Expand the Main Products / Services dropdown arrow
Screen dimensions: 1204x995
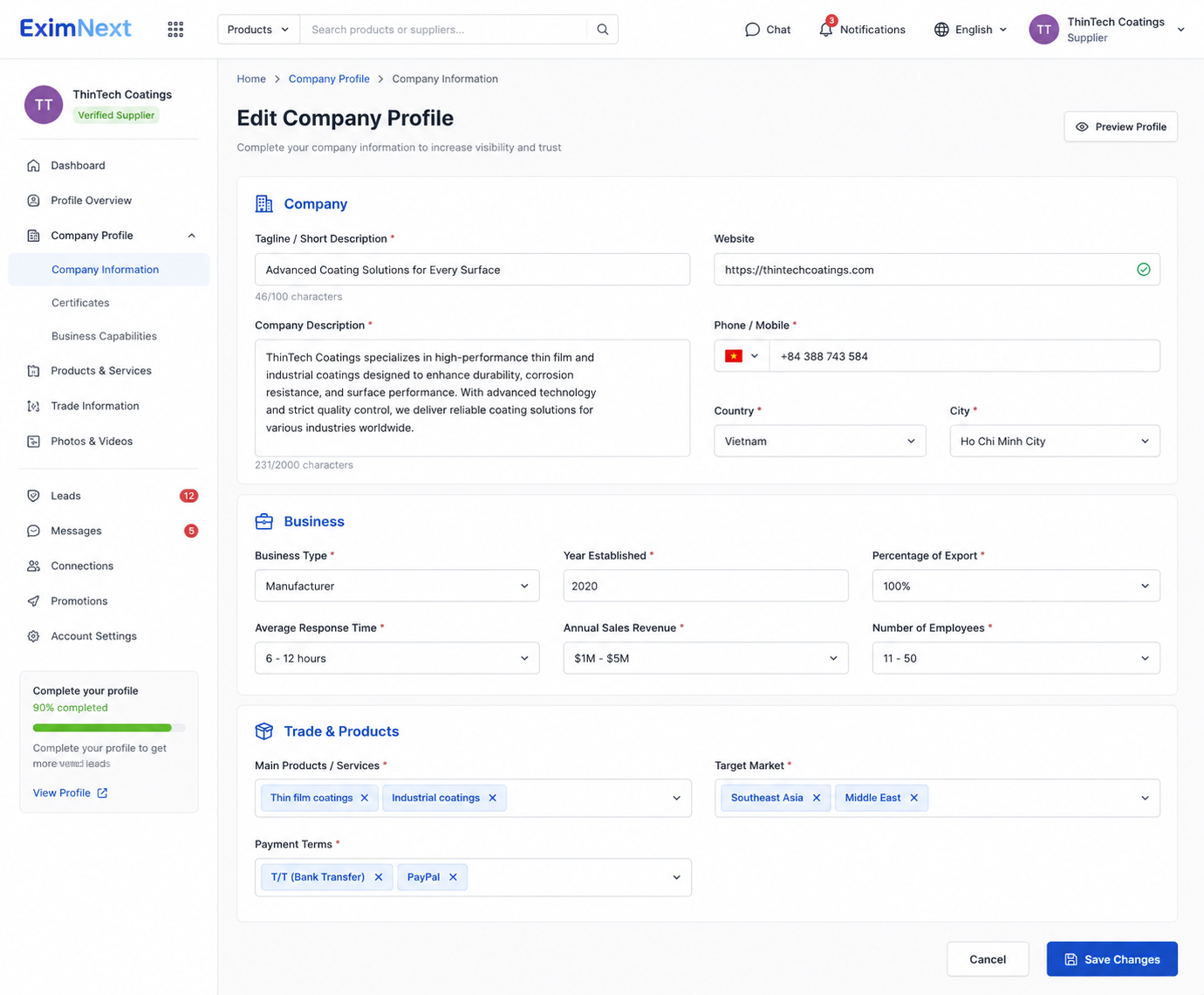pyautogui.click(x=676, y=798)
